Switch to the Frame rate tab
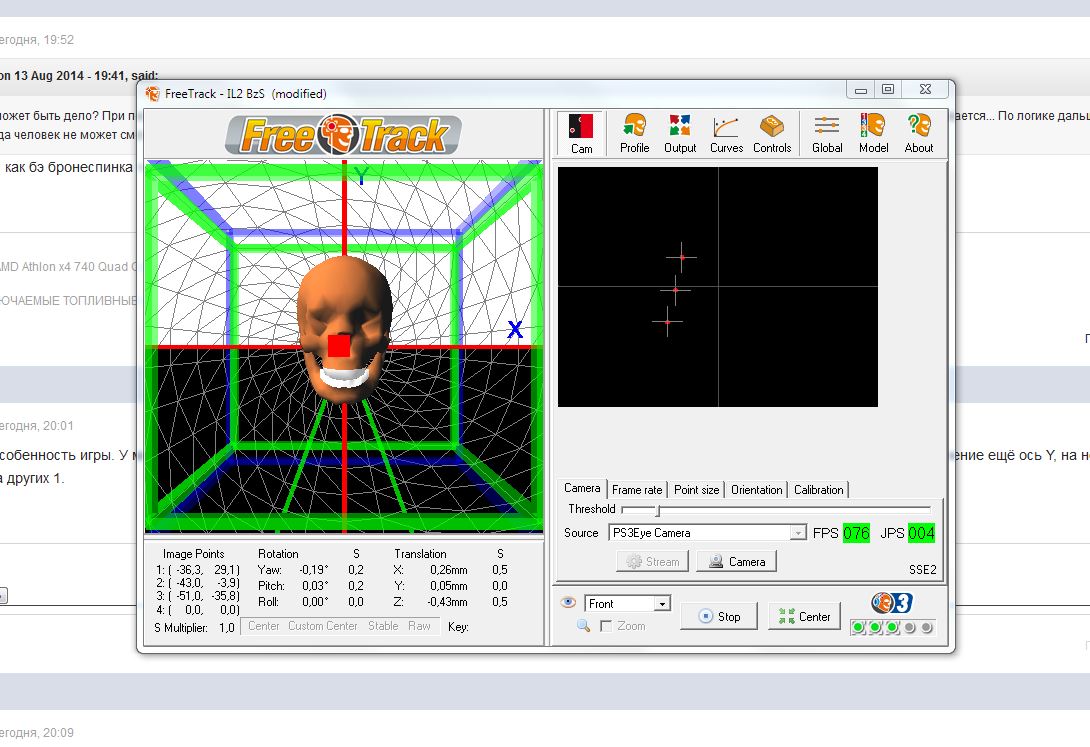The height and width of the screenshot is (747, 1090). (637, 490)
